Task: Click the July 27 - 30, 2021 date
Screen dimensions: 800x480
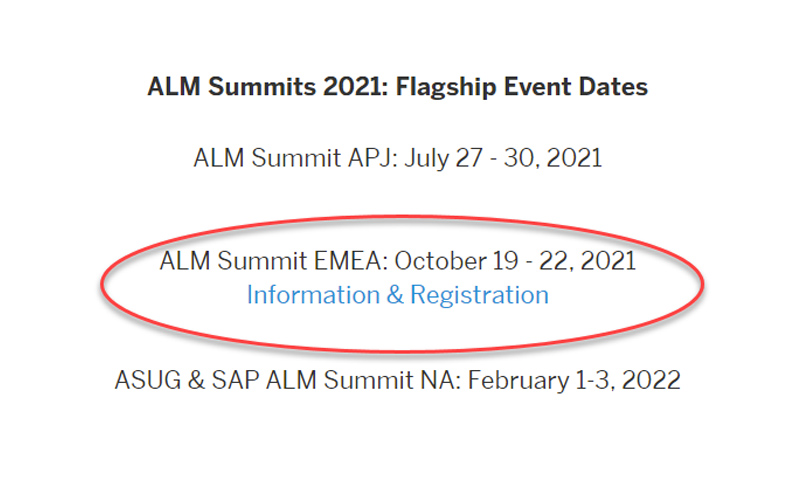Action: coord(503,158)
